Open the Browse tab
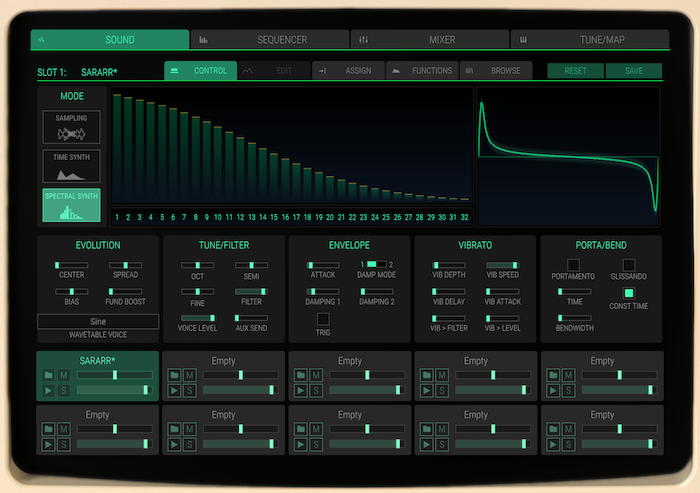This screenshot has height=493, width=700. [497, 71]
